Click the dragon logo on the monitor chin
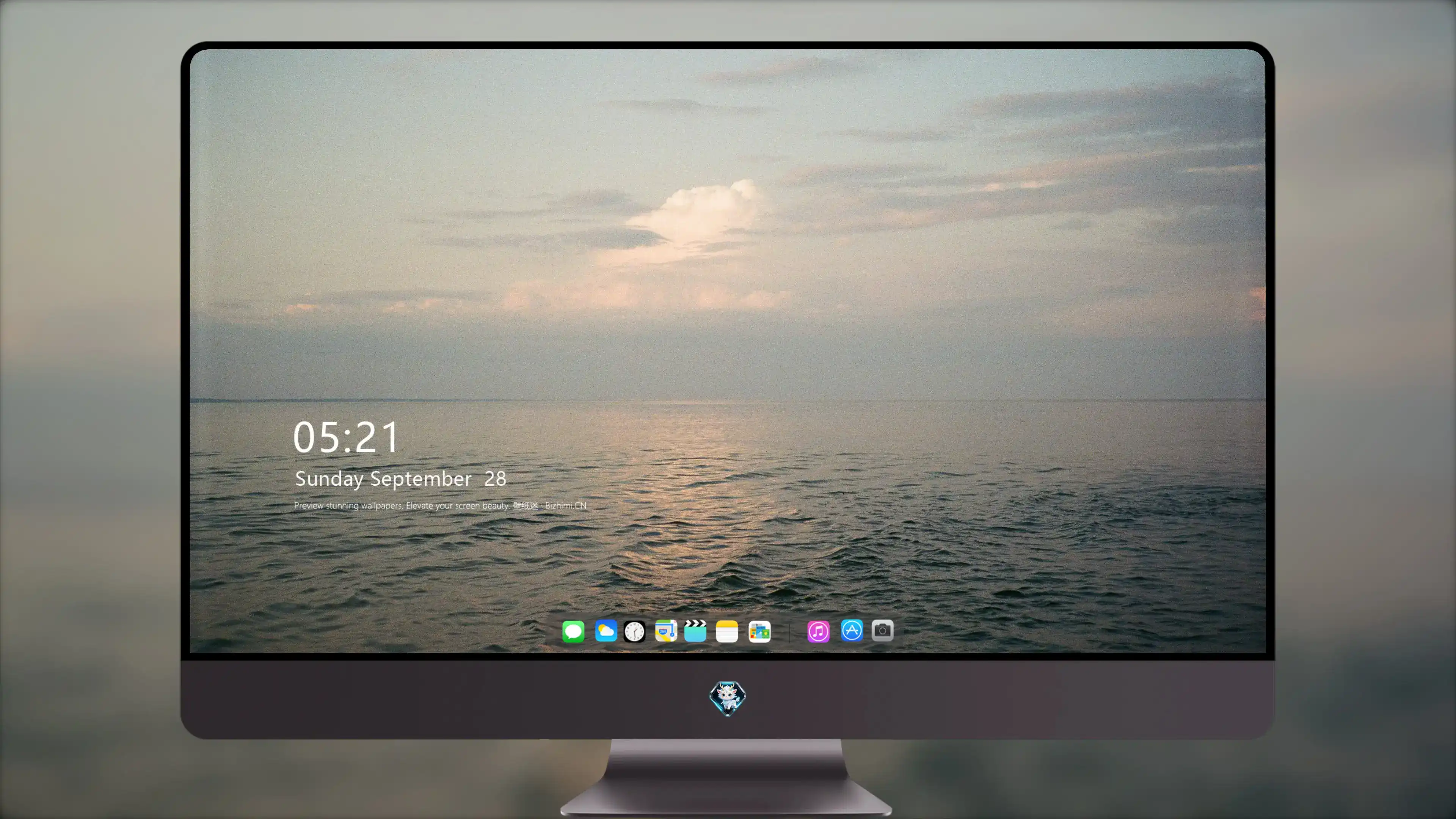1456x819 pixels. tap(728, 698)
